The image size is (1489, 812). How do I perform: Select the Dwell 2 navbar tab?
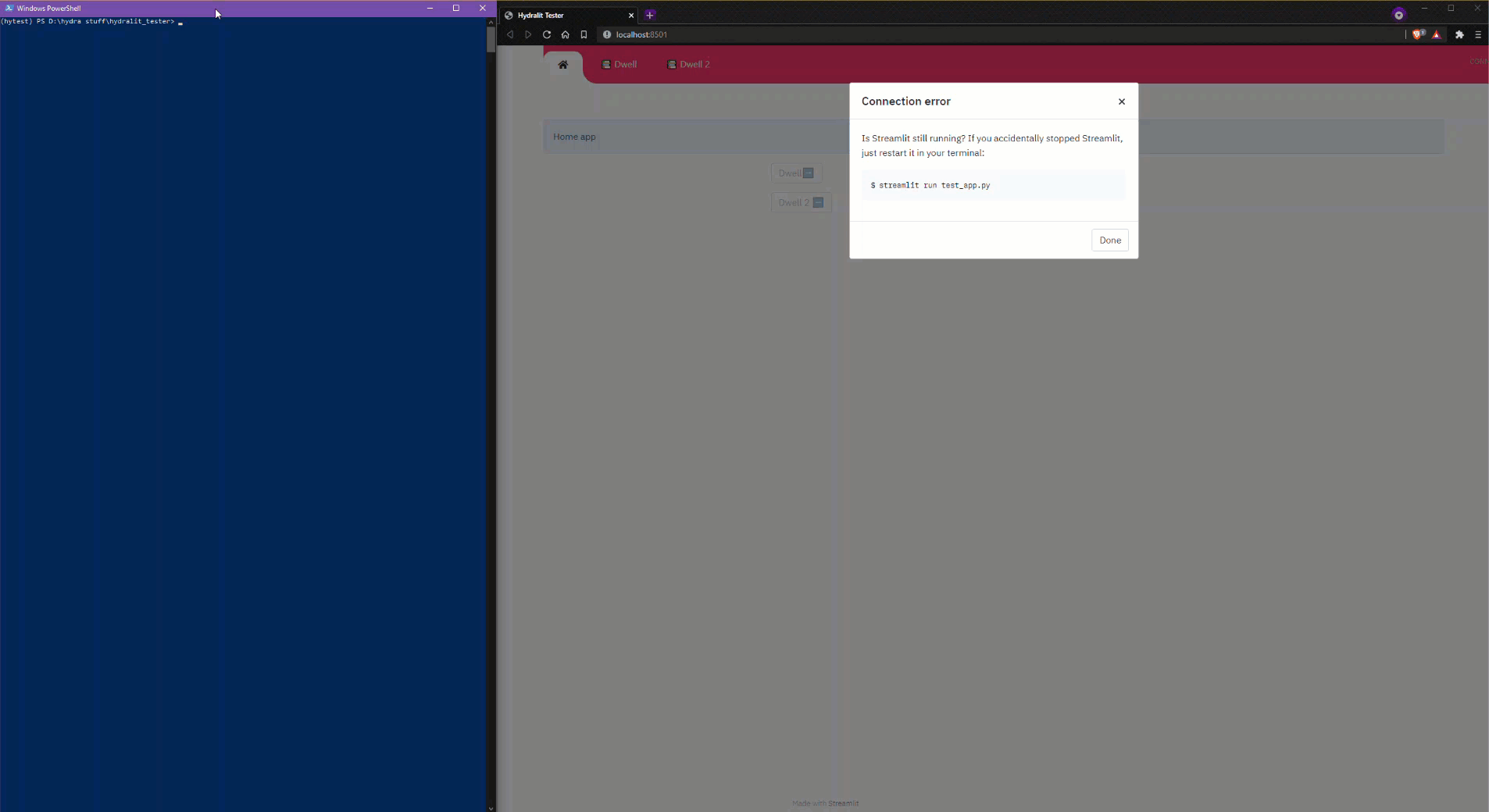pos(688,64)
